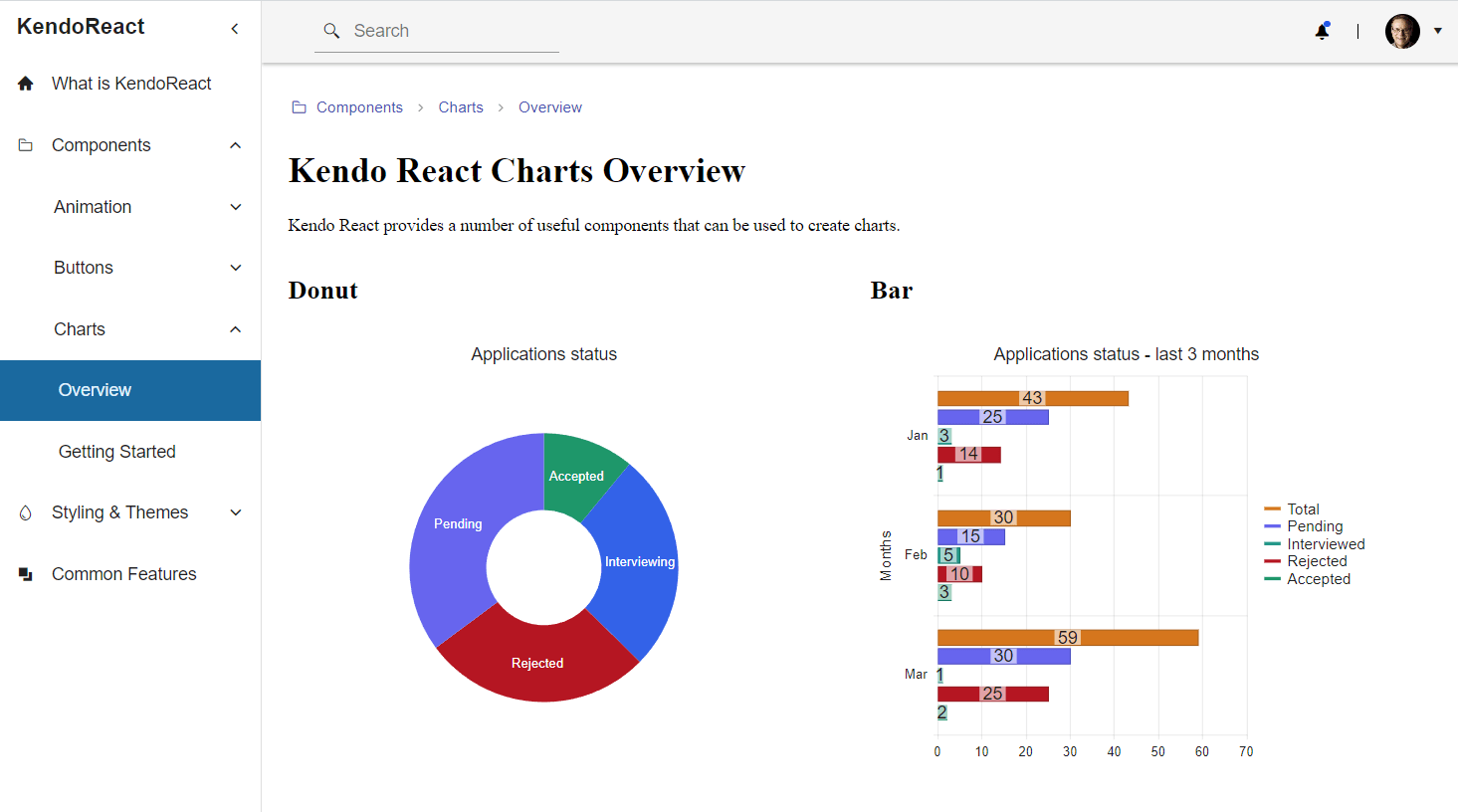Click the Jan Rejected bar labeled 14
Image resolution: width=1458 pixels, height=812 pixels.
pos(968,455)
